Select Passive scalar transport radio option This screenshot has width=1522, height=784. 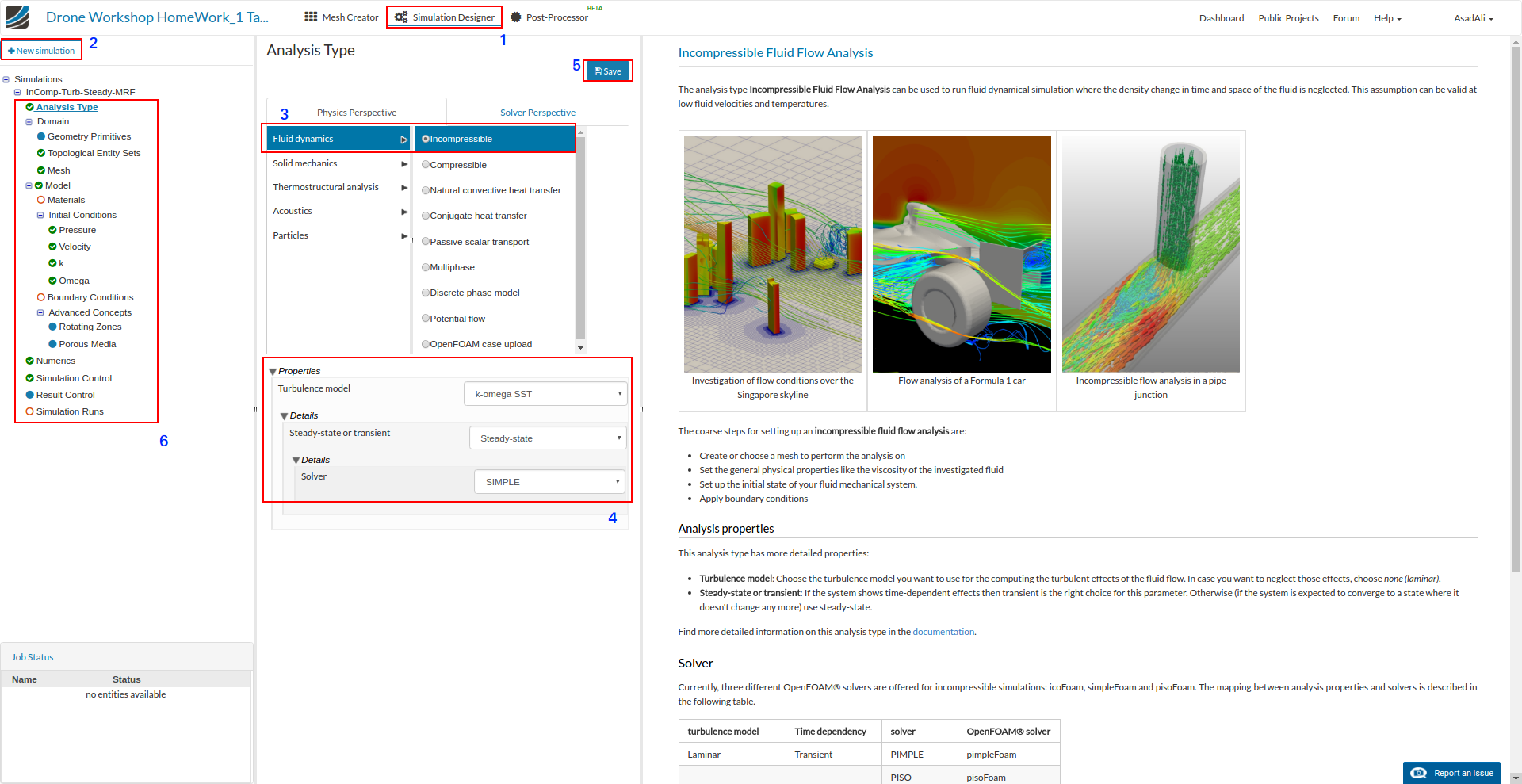426,241
